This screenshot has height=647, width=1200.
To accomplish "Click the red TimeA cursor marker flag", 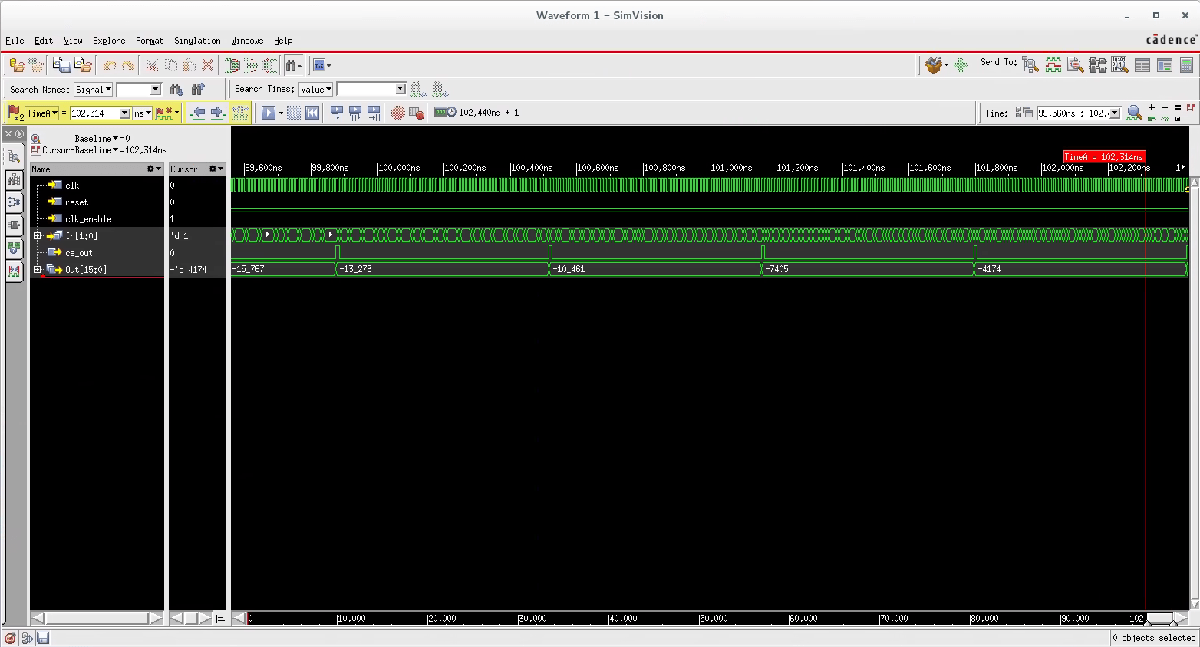I will coord(1104,157).
